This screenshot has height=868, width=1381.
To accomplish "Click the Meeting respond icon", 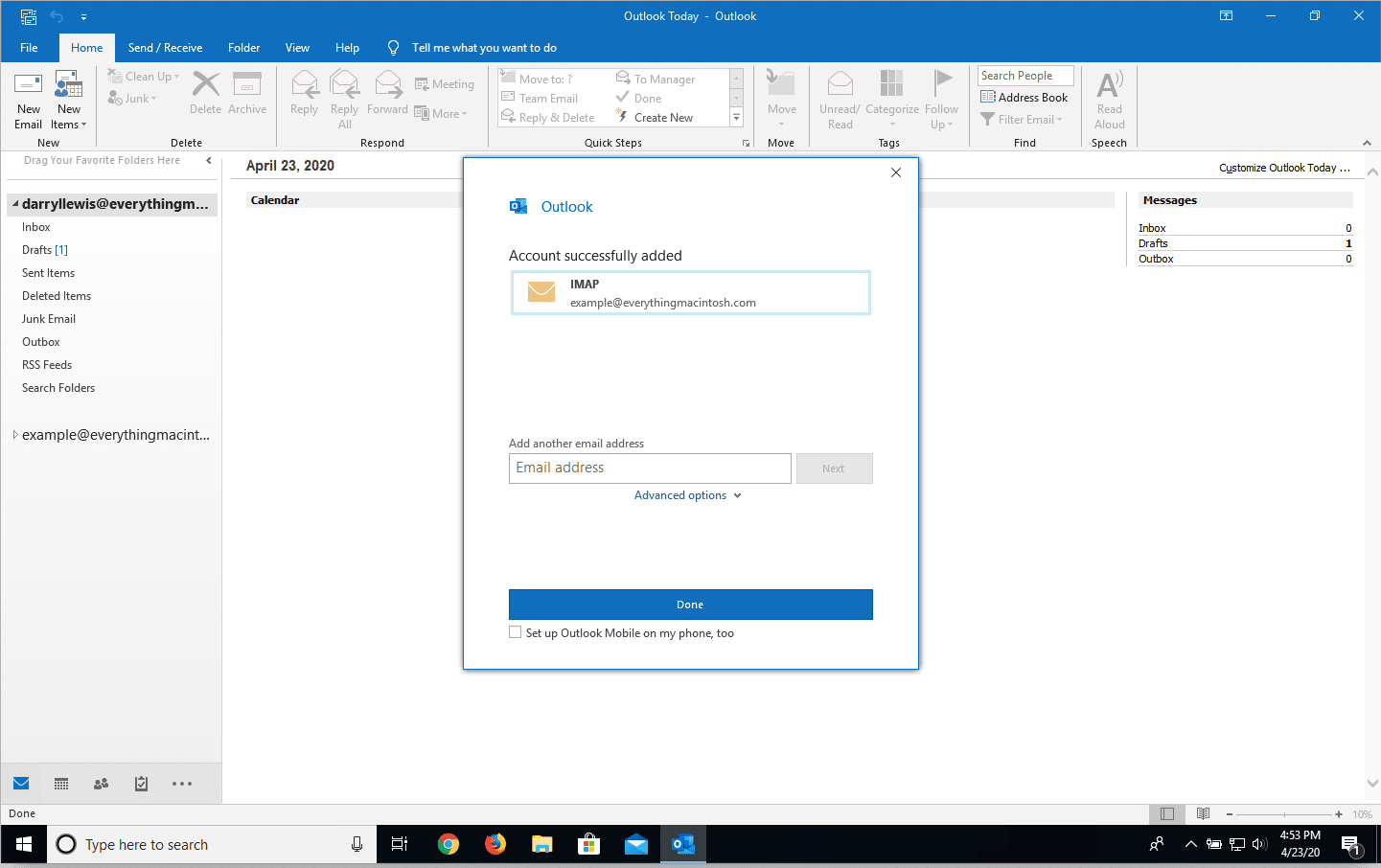I will [x=421, y=84].
